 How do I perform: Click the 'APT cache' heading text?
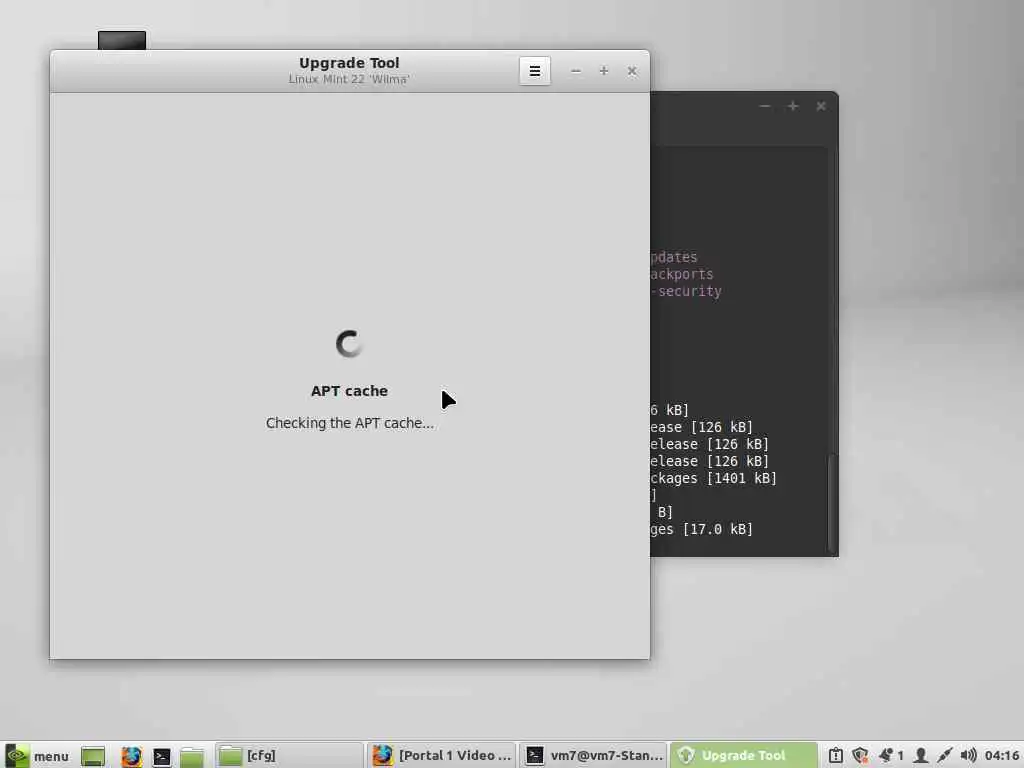(x=349, y=391)
